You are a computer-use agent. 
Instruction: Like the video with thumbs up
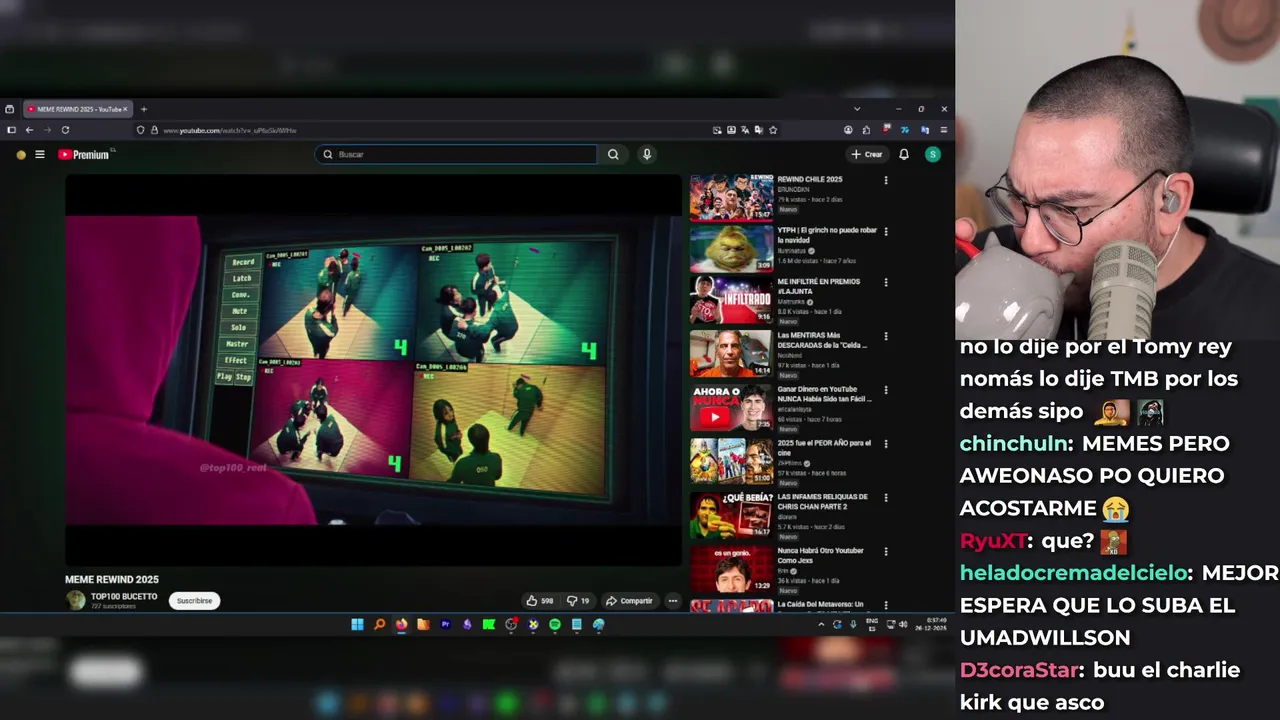click(x=540, y=601)
